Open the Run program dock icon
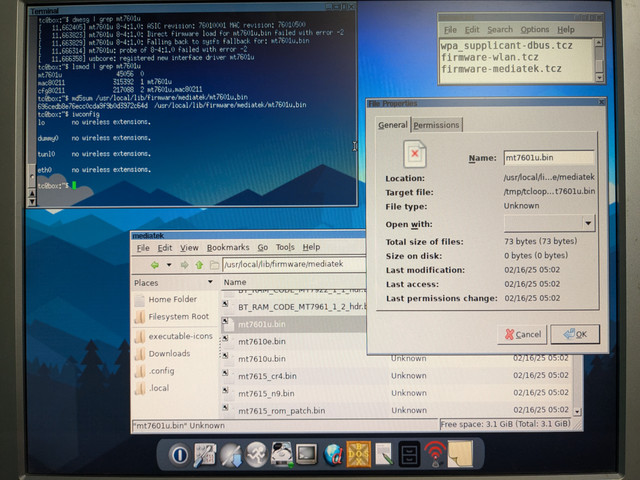 coord(256,454)
